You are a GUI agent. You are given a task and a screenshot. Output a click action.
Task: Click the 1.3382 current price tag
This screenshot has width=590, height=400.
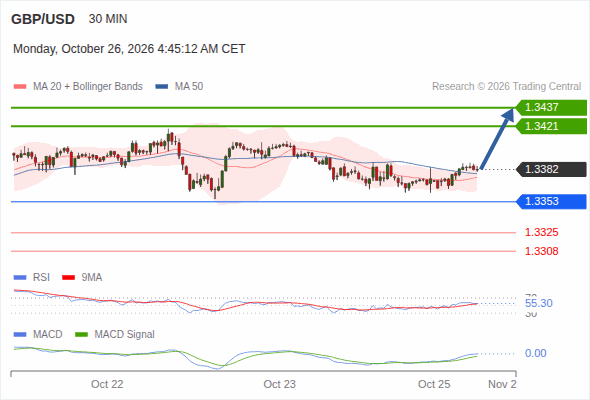coord(551,169)
